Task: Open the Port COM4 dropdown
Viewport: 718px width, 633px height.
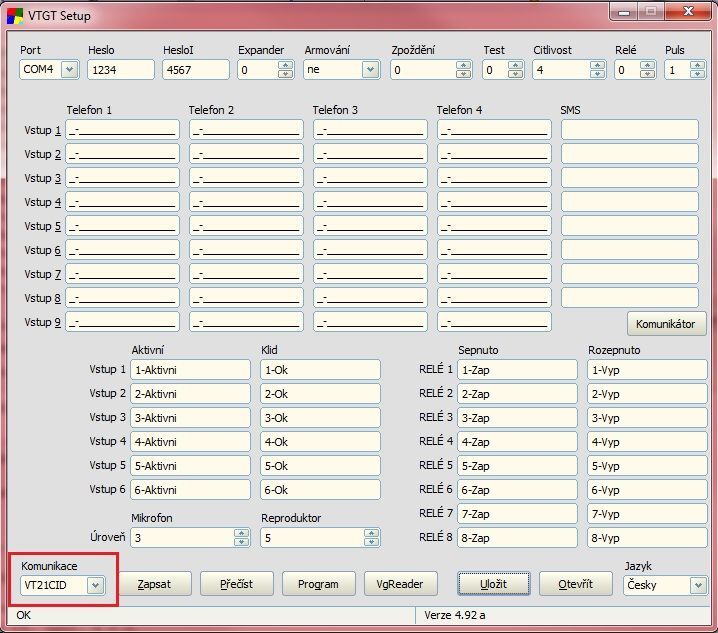Action: tap(69, 70)
